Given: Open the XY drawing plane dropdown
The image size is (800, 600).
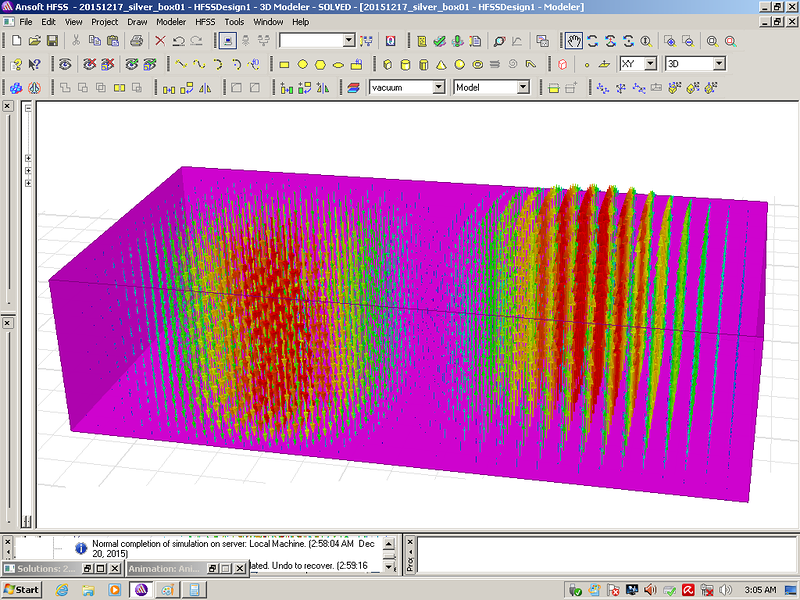Looking at the screenshot, I should pyautogui.click(x=650, y=64).
